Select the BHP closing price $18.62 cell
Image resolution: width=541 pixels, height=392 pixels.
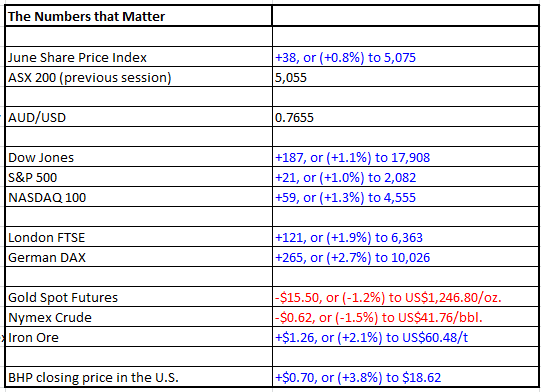405,377
